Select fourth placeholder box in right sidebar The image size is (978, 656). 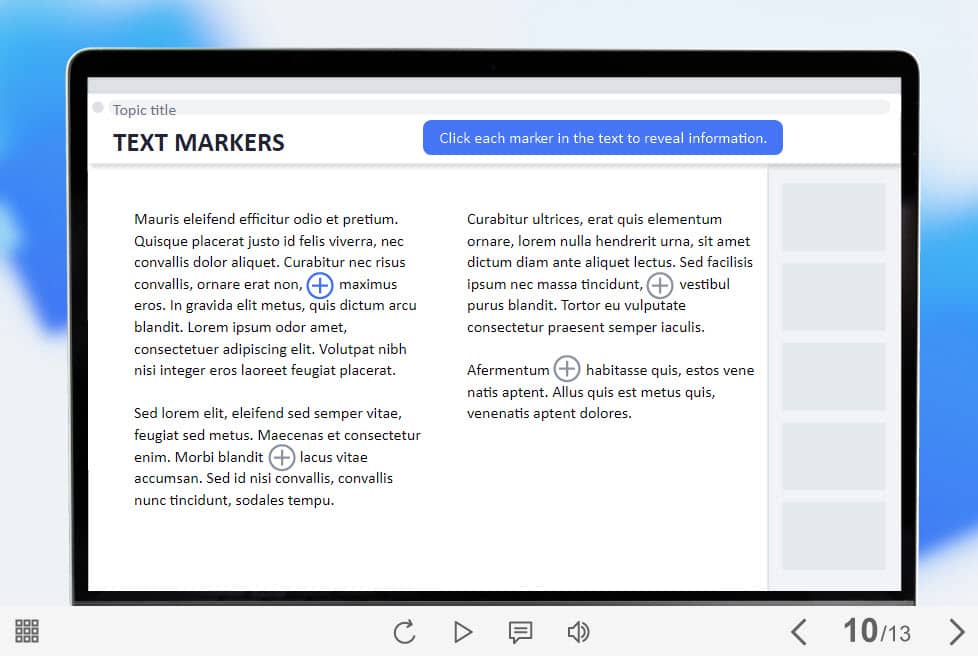click(x=833, y=456)
